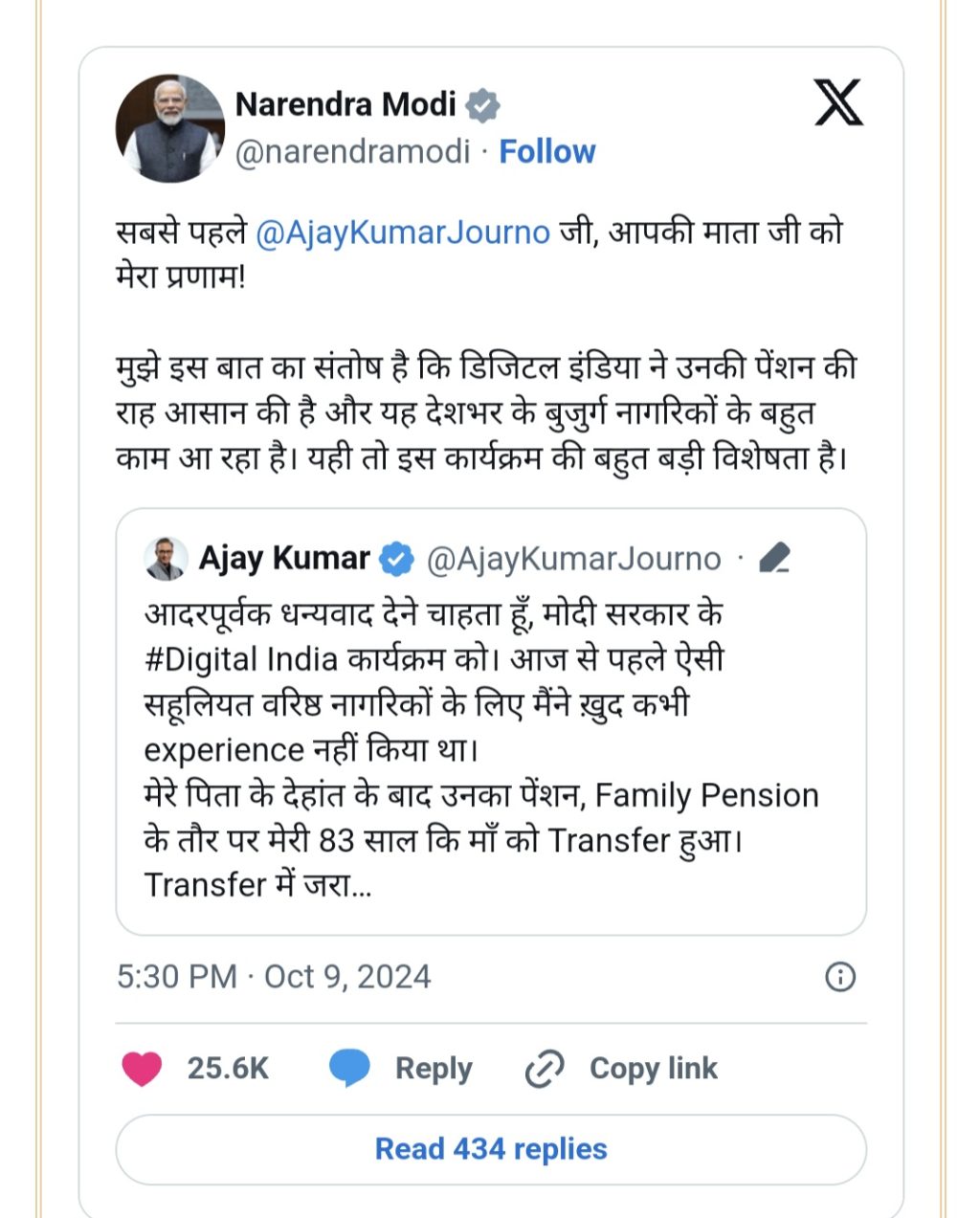Image resolution: width=980 pixels, height=1218 pixels.
Task: Click the Narendra Modi display name
Action: pyautogui.click(x=345, y=103)
